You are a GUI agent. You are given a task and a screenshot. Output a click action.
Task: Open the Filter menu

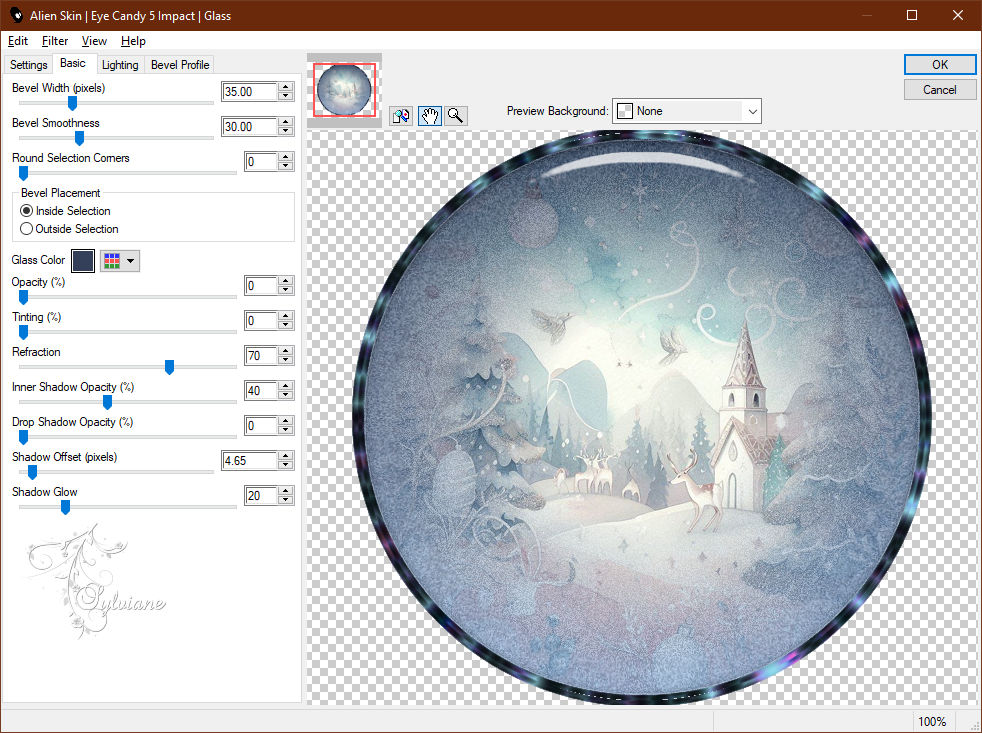(54, 41)
